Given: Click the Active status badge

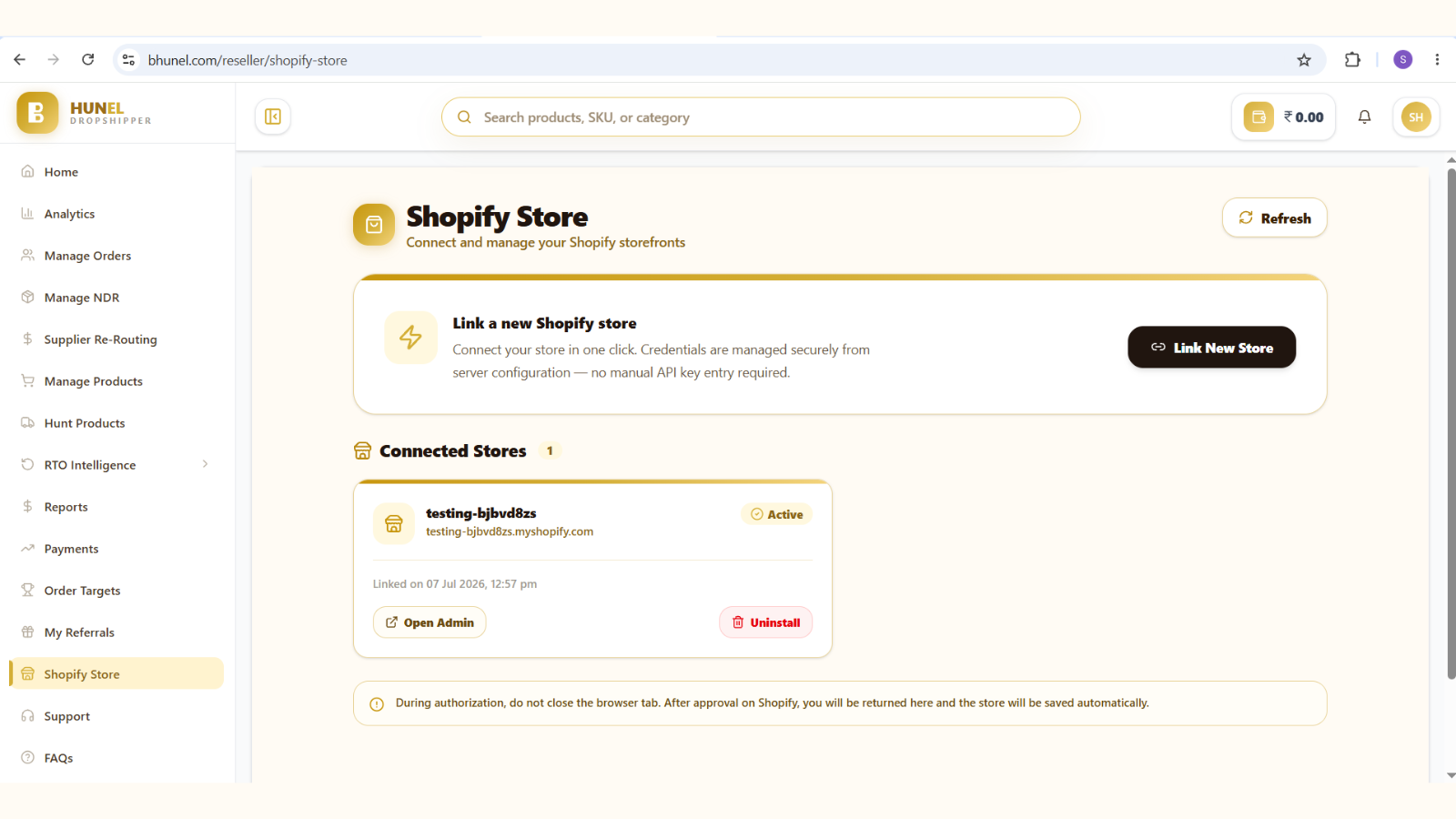Looking at the screenshot, I should [x=776, y=514].
